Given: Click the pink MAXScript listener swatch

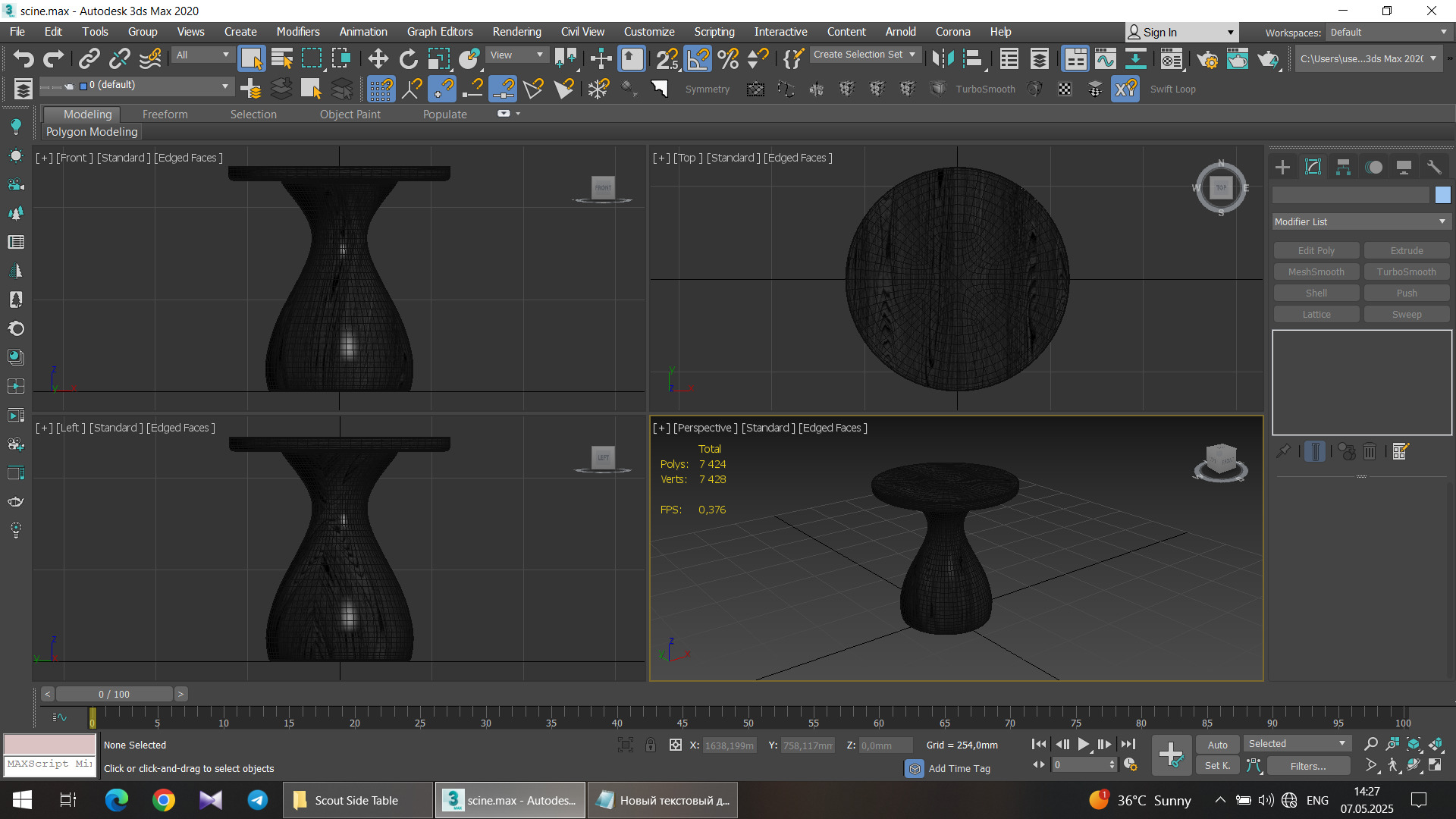Looking at the screenshot, I should coord(50,744).
